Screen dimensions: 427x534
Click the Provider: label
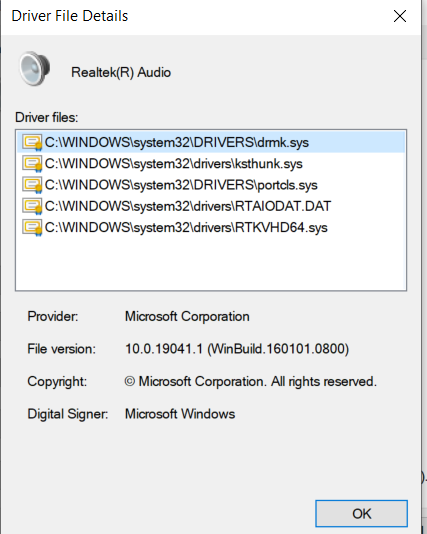53,316
